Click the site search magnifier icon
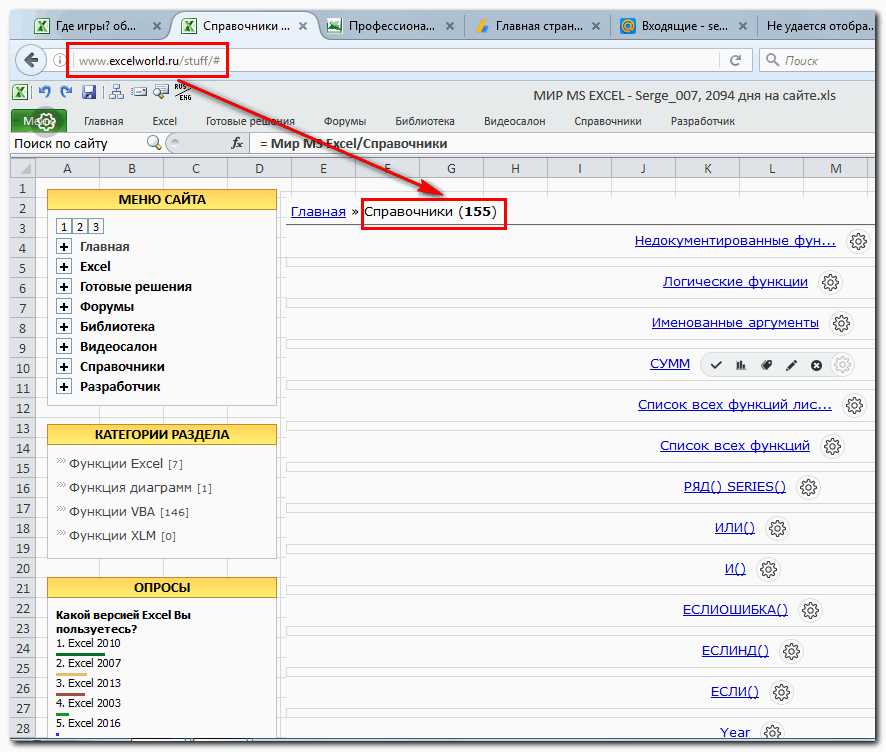Viewport: 886px width, 752px height. (154, 143)
